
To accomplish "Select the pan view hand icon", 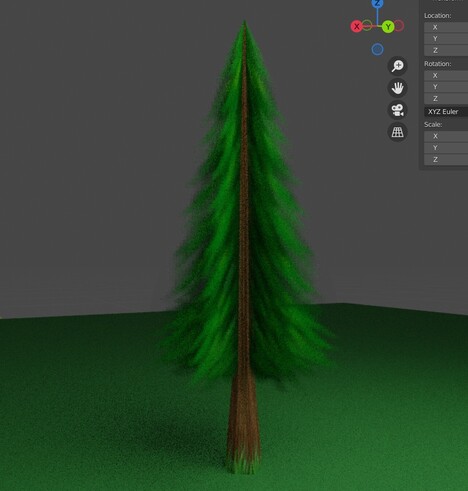I will pos(397,88).
